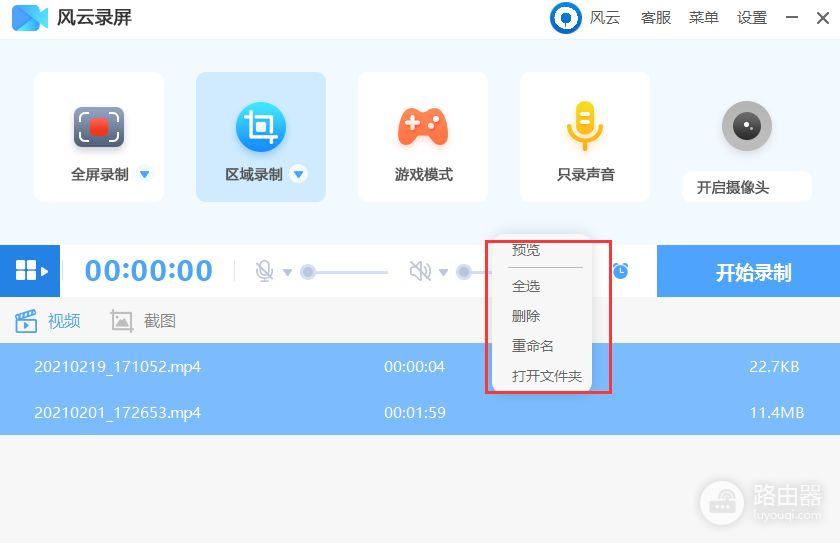This screenshot has height=543, width=840.
Task: Click the grid layout switch icon
Action: click(29, 271)
